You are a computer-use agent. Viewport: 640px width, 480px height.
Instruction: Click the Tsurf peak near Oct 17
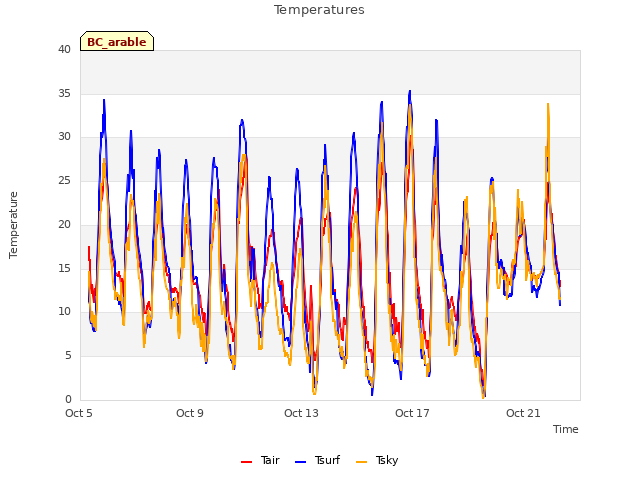click(410, 92)
